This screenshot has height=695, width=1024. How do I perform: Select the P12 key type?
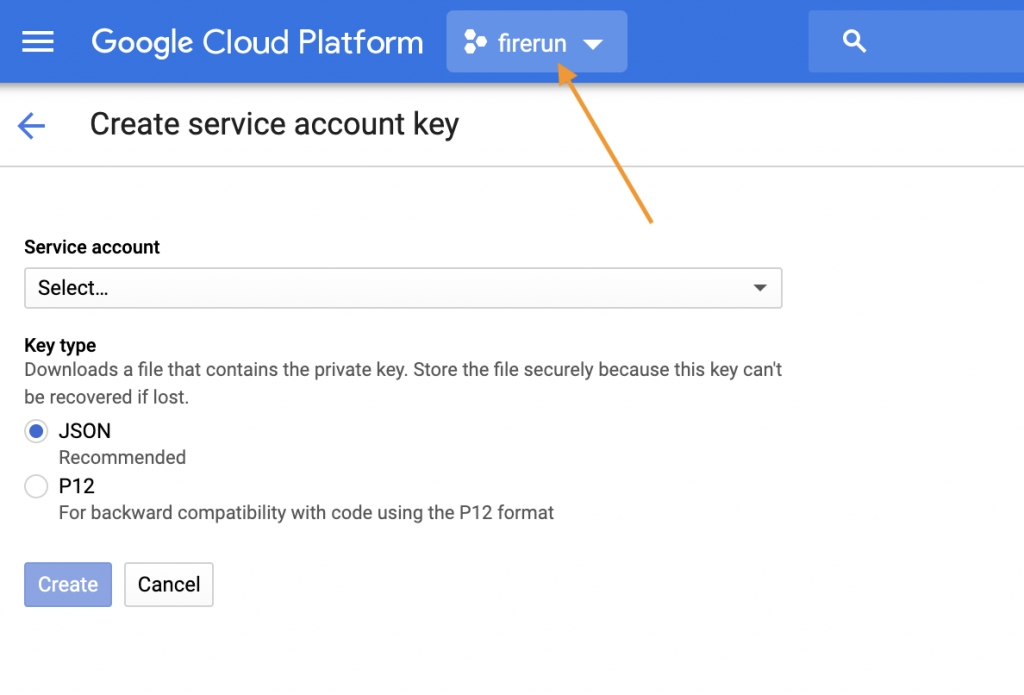pos(36,486)
